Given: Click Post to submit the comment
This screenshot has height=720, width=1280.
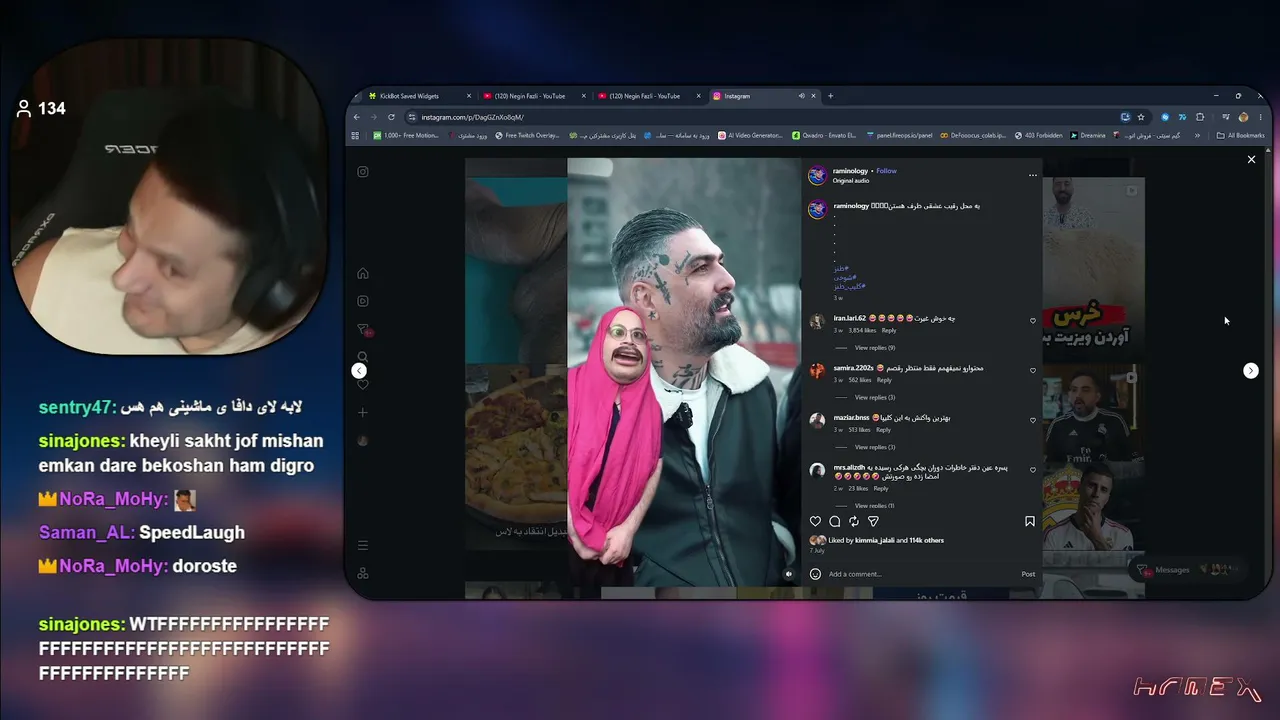Looking at the screenshot, I should pyautogui.click(x=1028, y=574).
